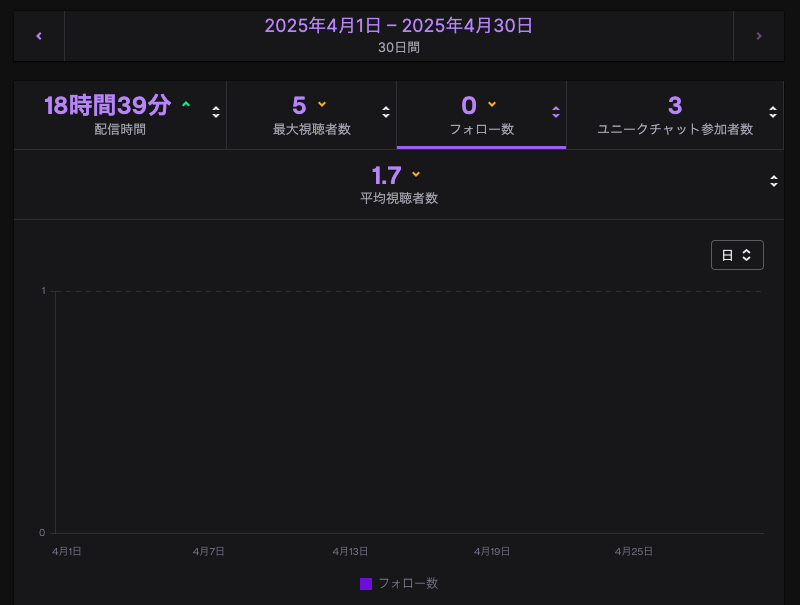Click the down trend arrow beside フォロー数 value
The height and width of the screenshot is (605, 800).
pyautogui.click(x=492, y=104)
